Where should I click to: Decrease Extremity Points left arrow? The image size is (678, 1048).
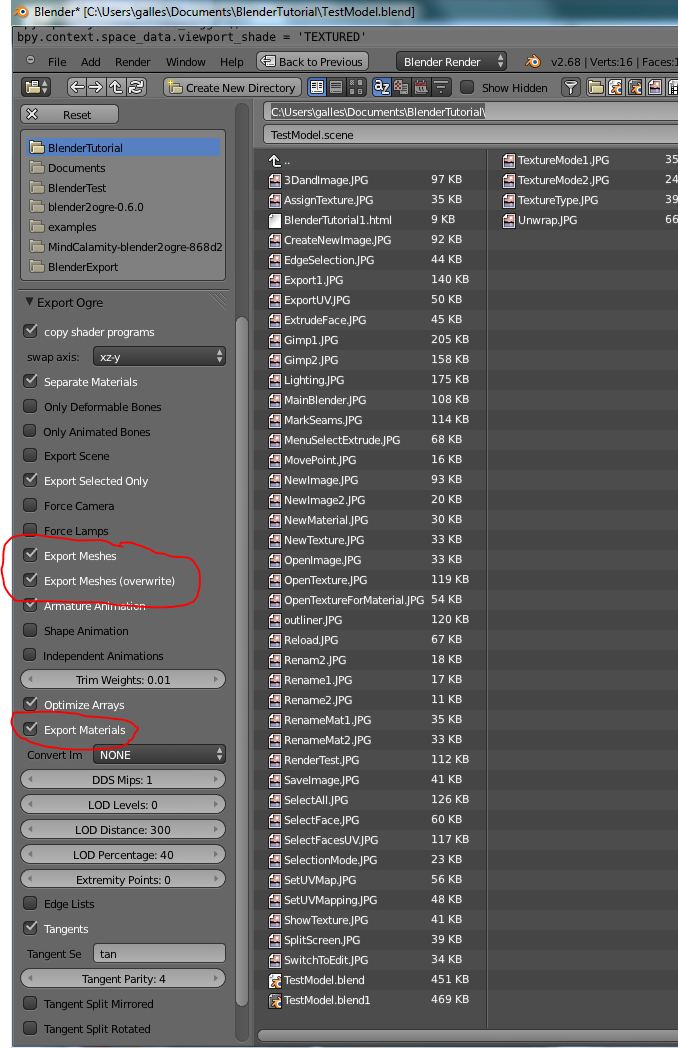coord(30,880)
